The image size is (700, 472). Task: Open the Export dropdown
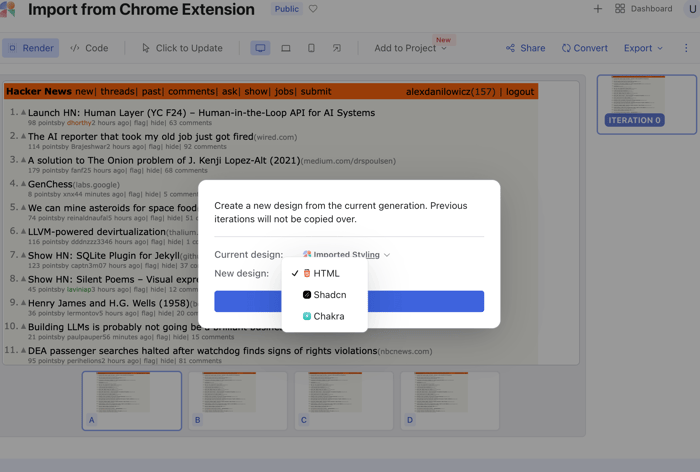click(x=643, y=48)
